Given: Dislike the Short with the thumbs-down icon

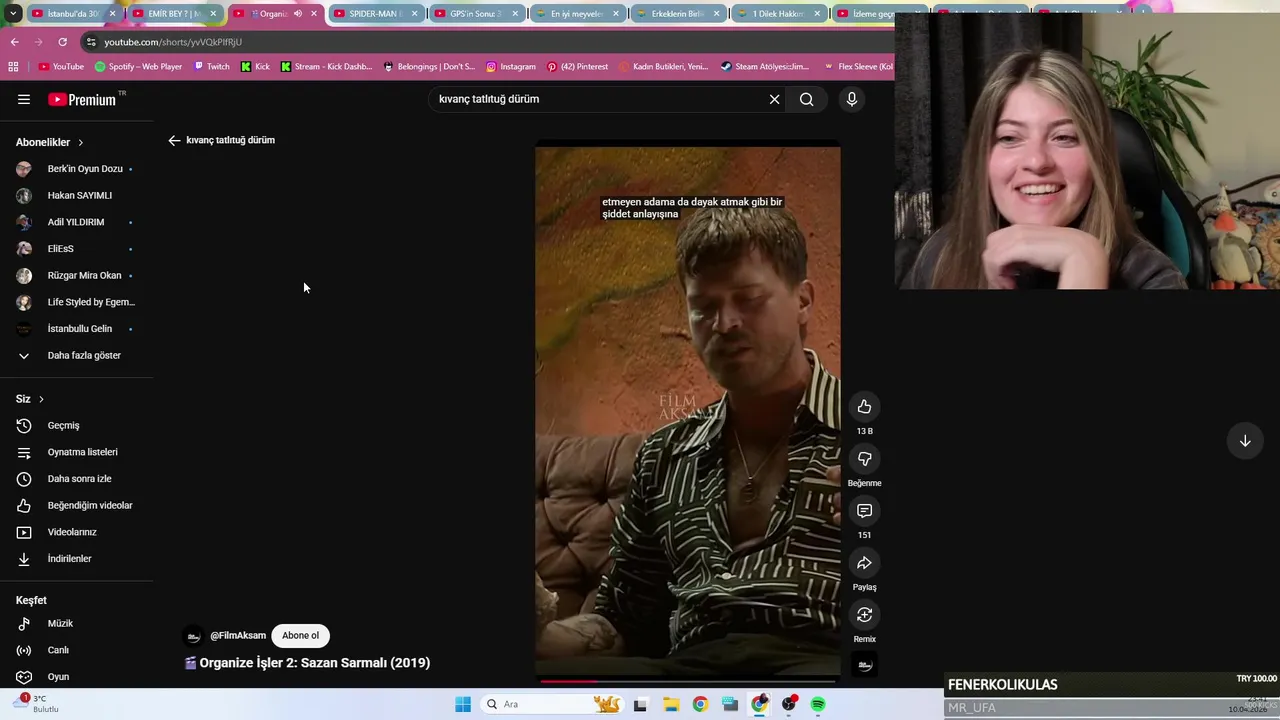Looking at the screenshot, I should [864, 459].
